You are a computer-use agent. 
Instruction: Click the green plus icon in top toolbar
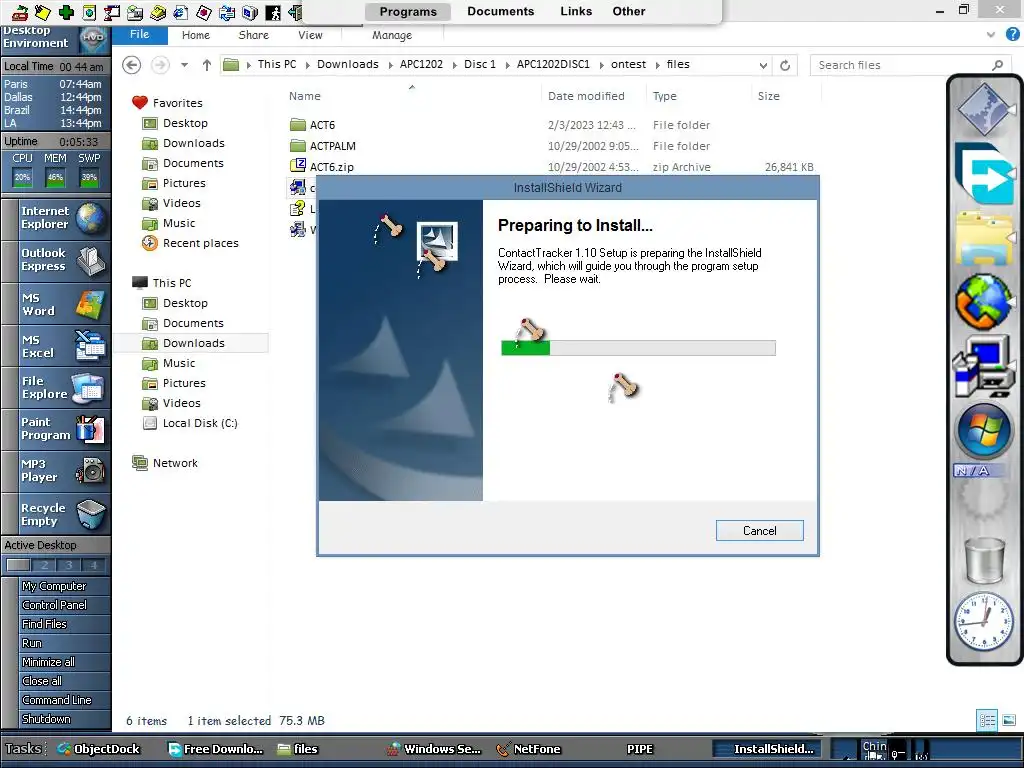click(66, 12)
